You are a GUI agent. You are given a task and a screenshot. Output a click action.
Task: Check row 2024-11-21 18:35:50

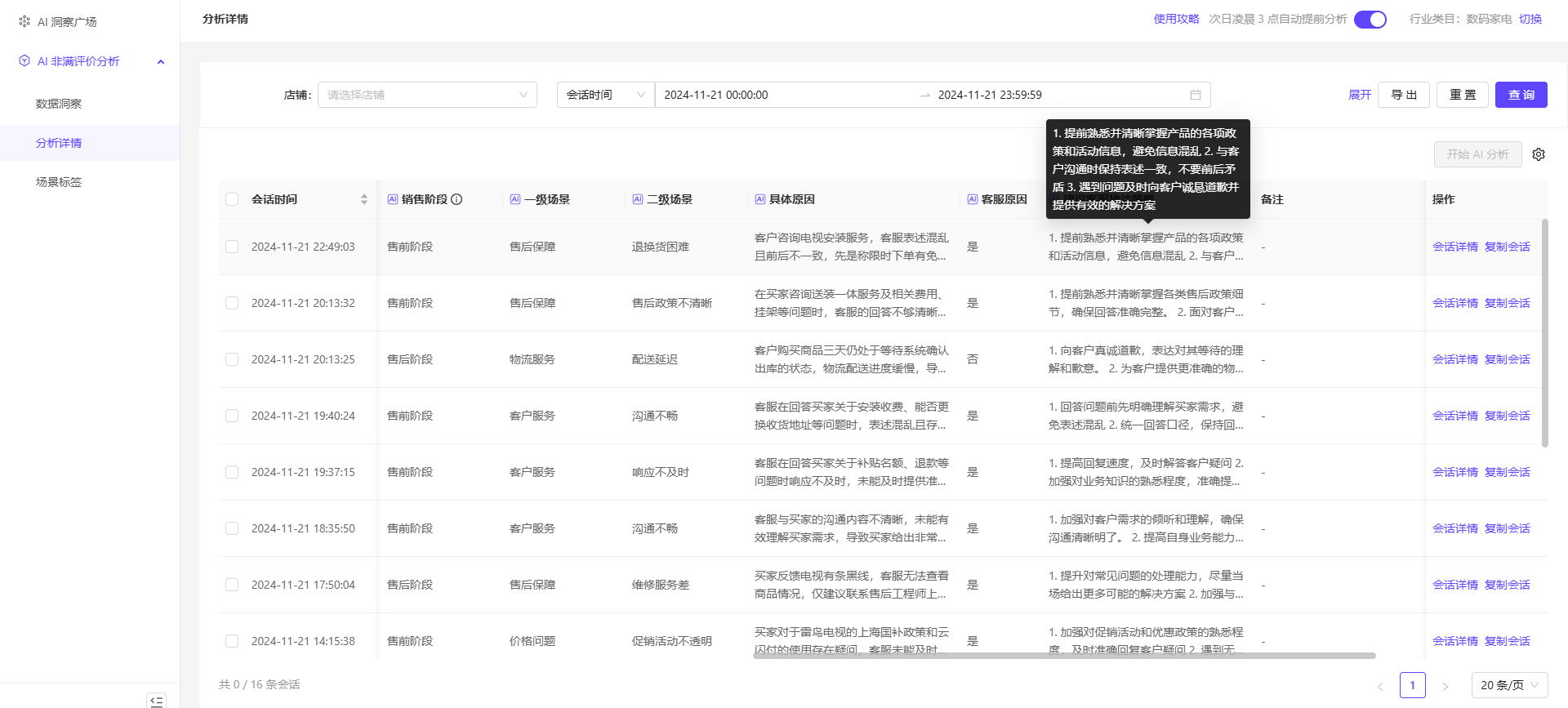click(232, 528)
